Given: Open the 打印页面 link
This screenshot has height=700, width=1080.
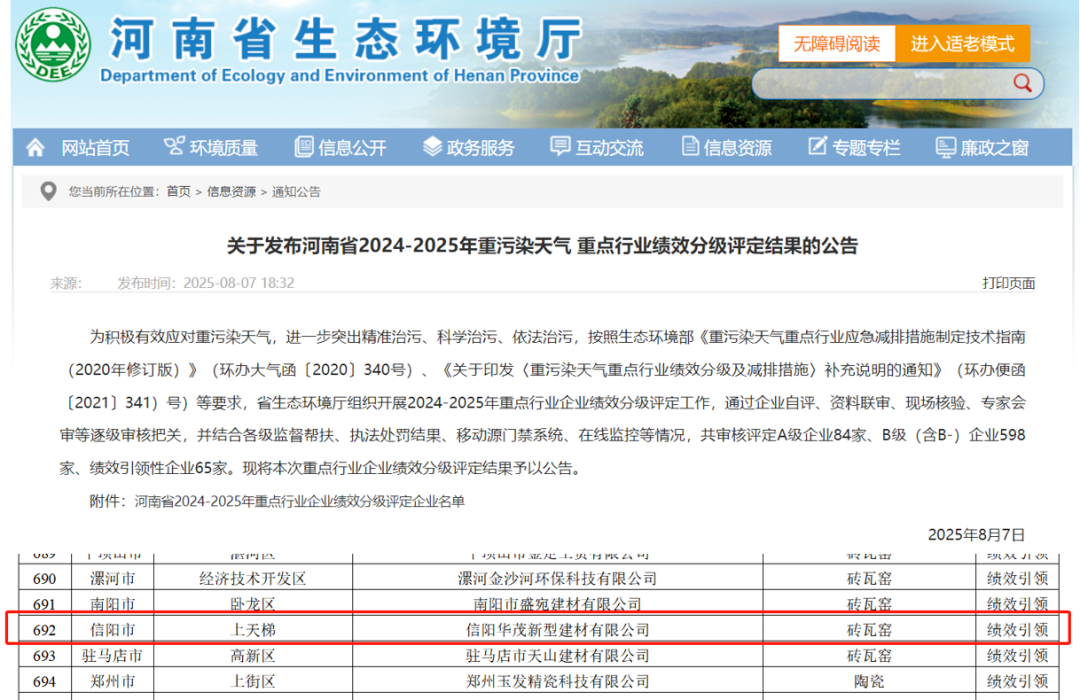Looking at the screenshot, I should [1007, 283].
